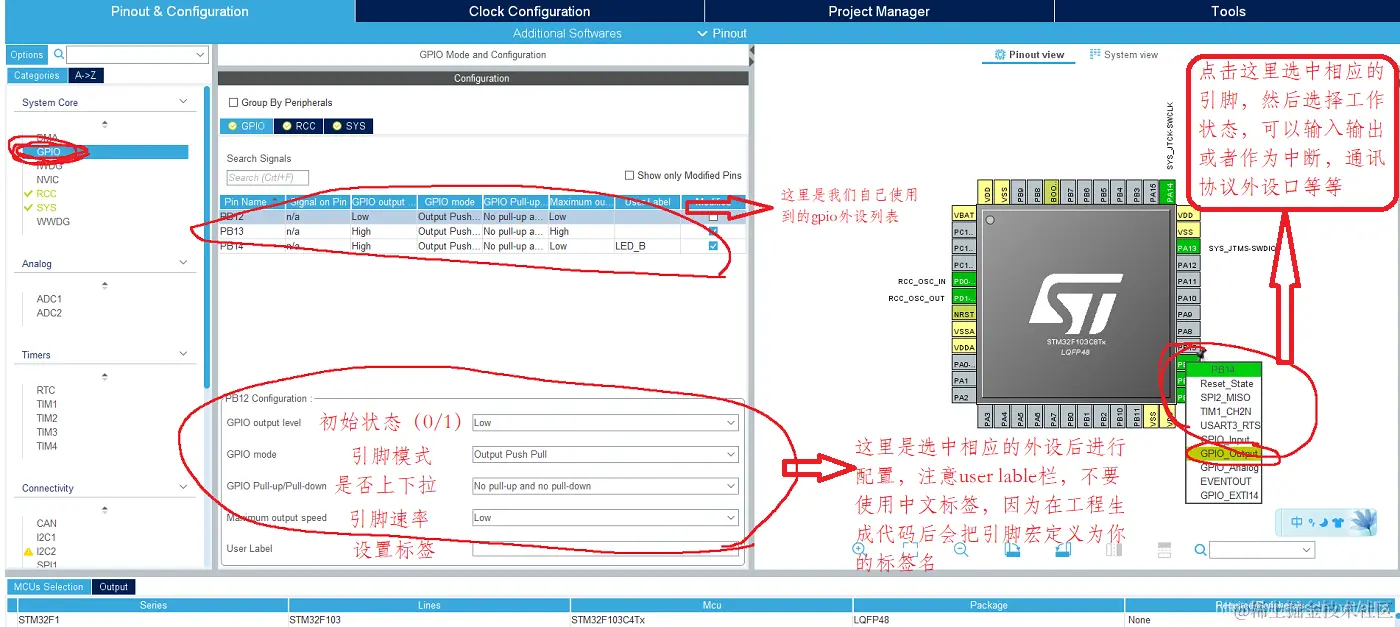This screenshot has width=1400, height=627.
Task: Click the VBAT pin on the chip
Action: [963, 215]
